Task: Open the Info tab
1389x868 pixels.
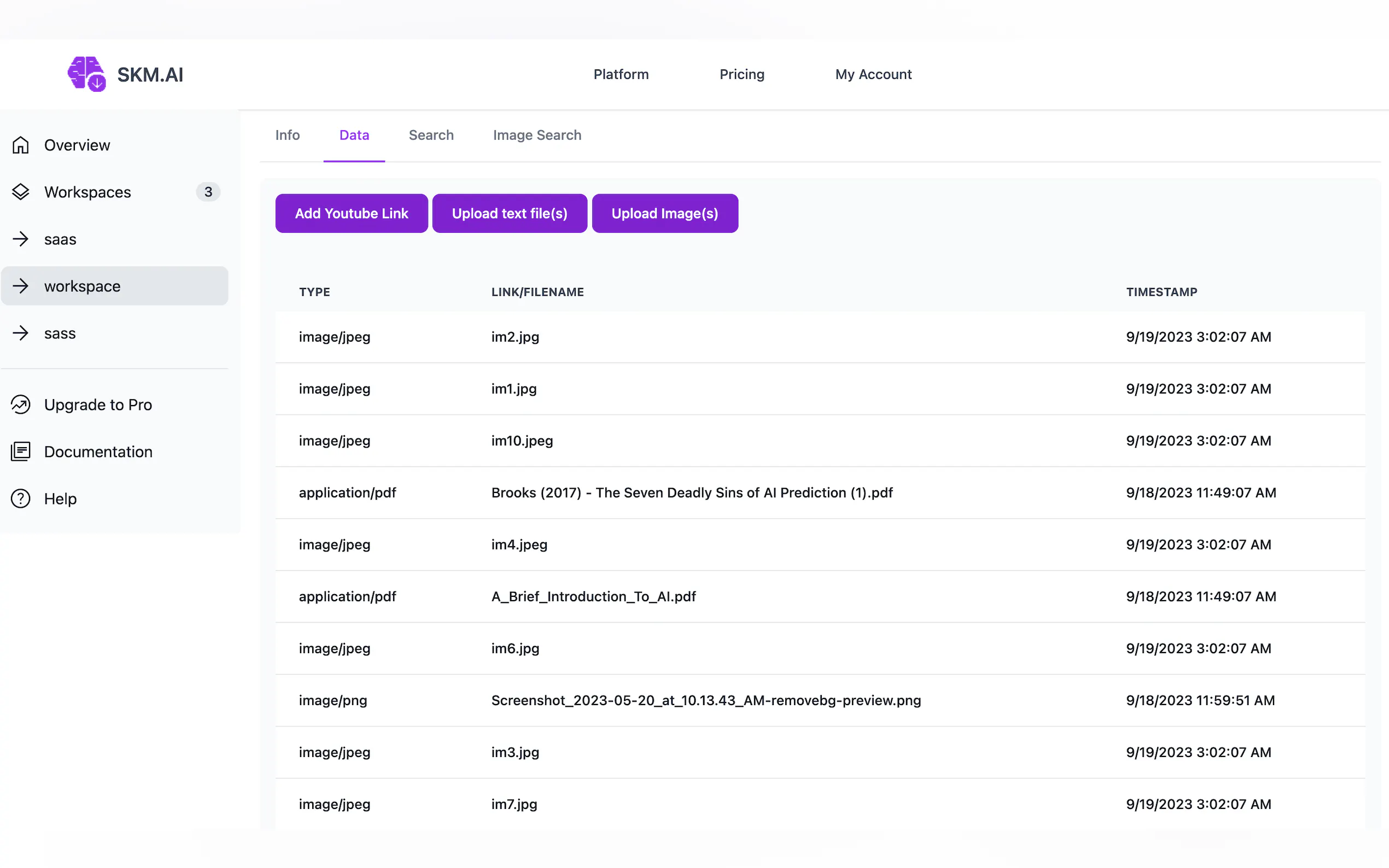Action: (287, 136)
